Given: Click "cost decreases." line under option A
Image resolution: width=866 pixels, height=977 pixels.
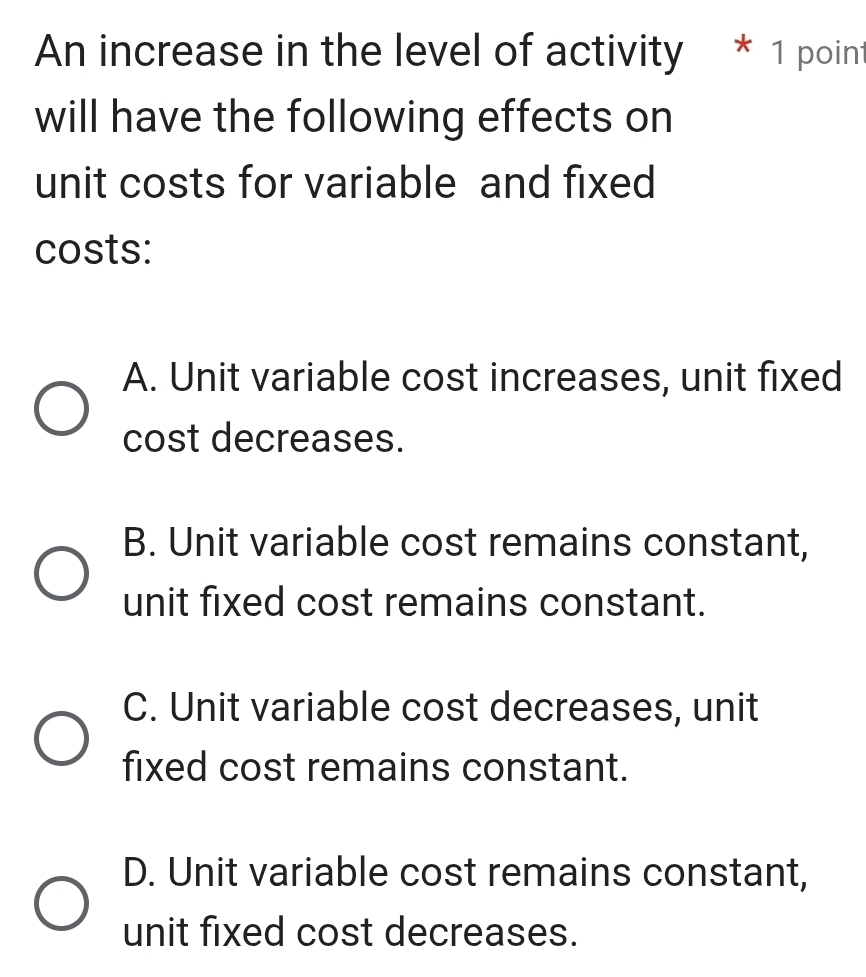Looking at the screenshot, I should pos(264,439).
